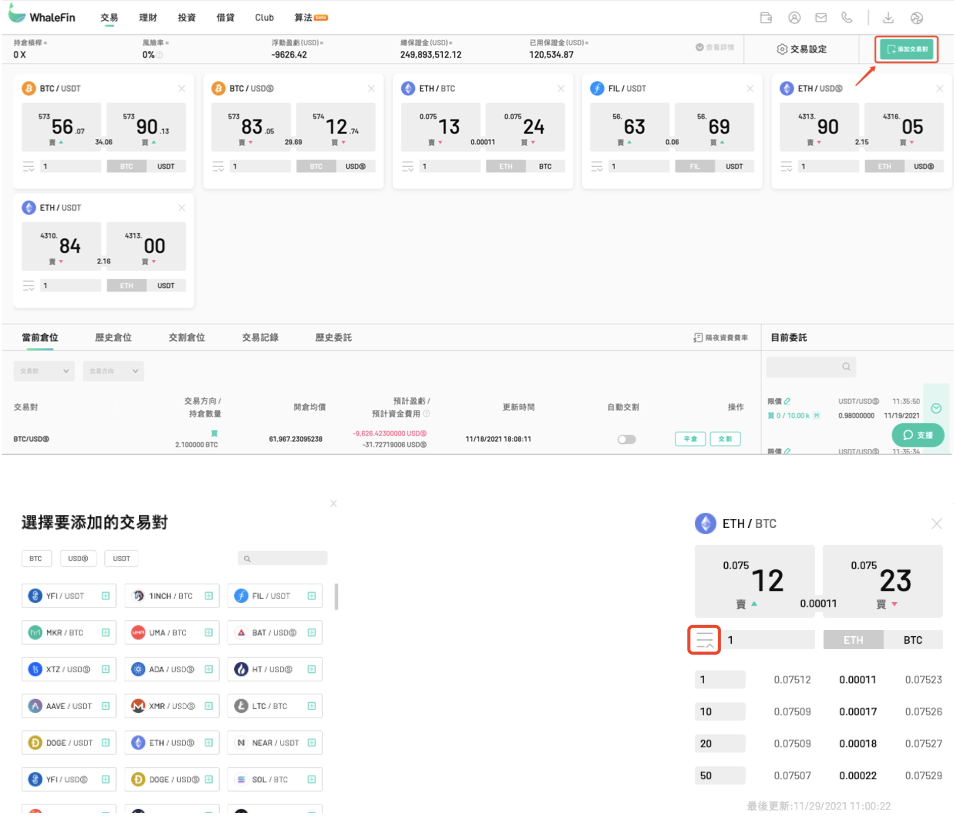
Task: Filter pairs by USDT in add dialog
Action: 121,559
